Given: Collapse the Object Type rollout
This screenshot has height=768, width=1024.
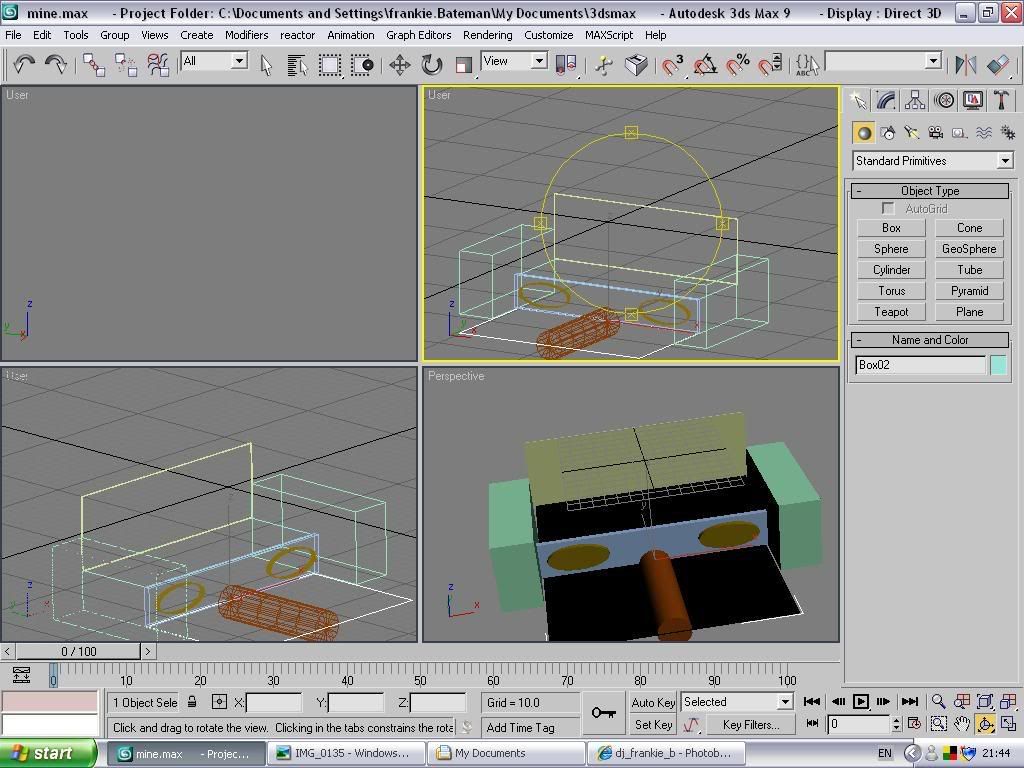Looking at the screenshot, I should click(x=930, y=191).
